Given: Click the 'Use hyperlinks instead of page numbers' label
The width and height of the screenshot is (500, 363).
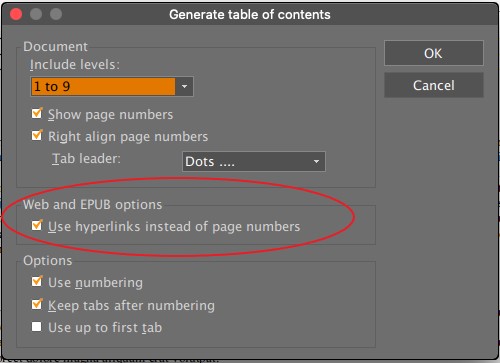Looking at the screenshot, I should (174, 227).
